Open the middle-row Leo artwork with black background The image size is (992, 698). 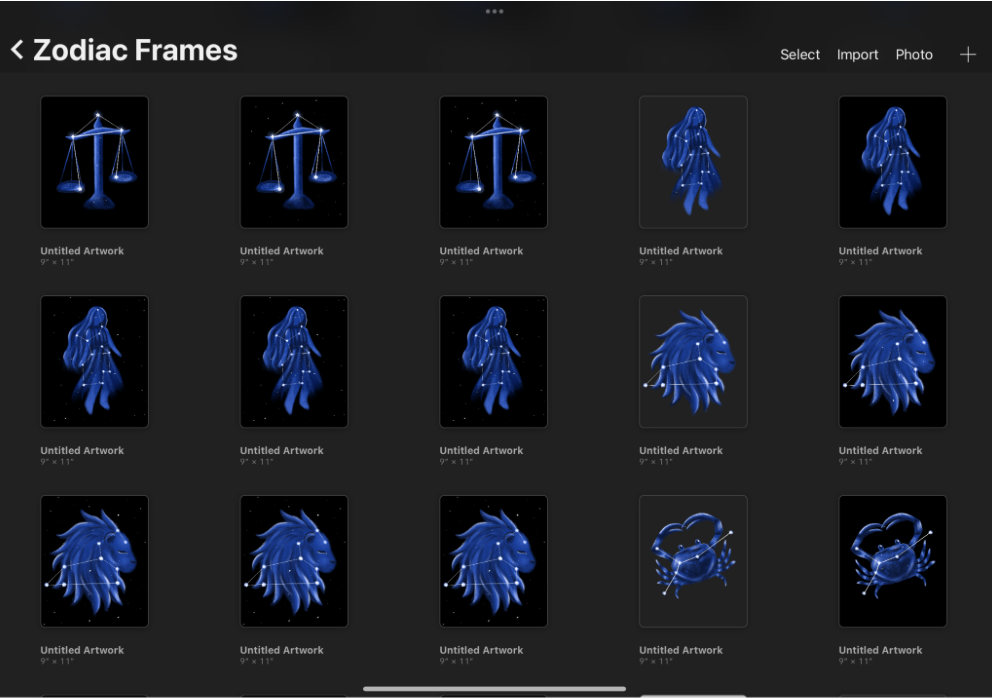[892, 361]
